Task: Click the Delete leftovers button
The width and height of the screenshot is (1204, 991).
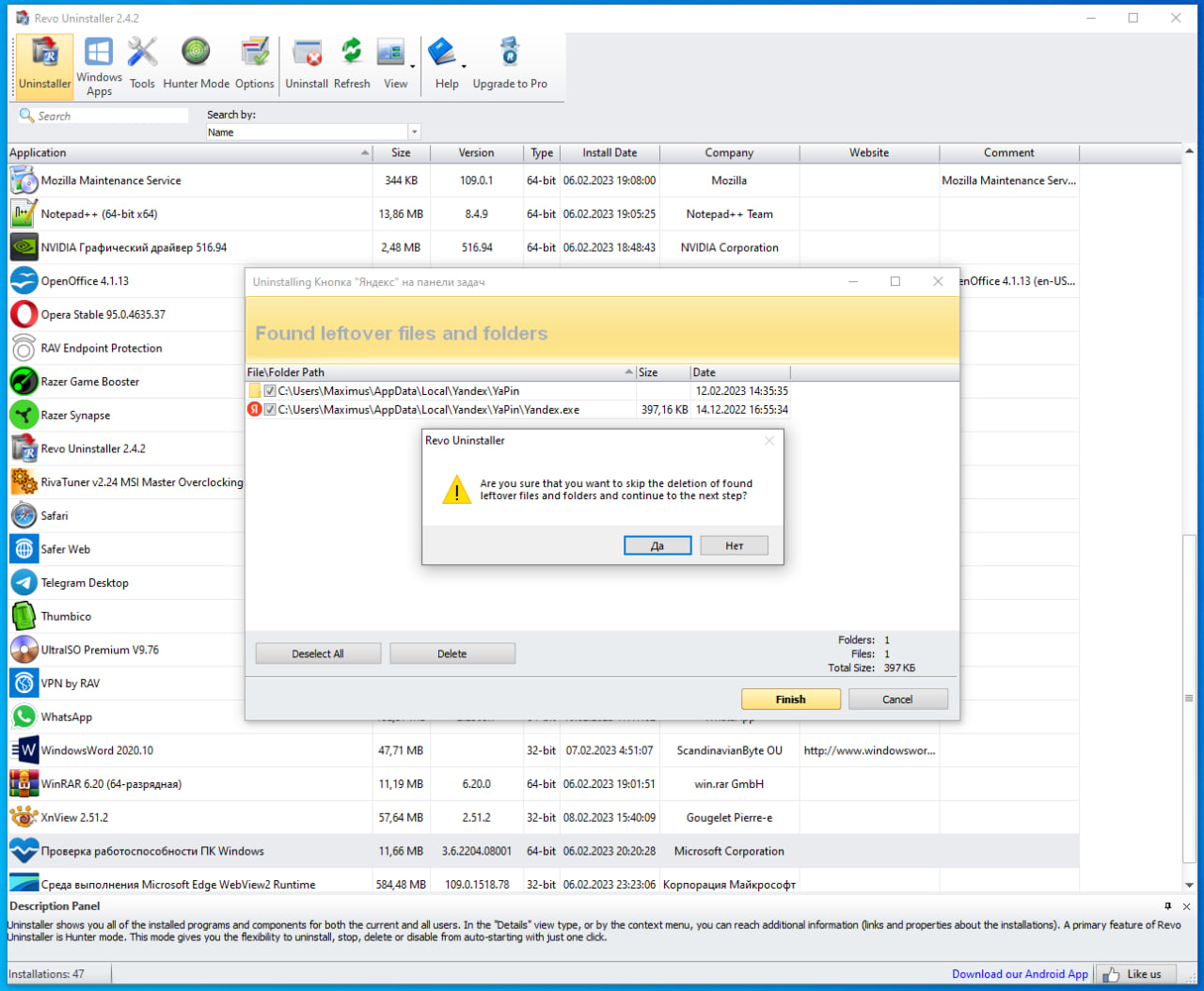Action: [x=452, y=653]
